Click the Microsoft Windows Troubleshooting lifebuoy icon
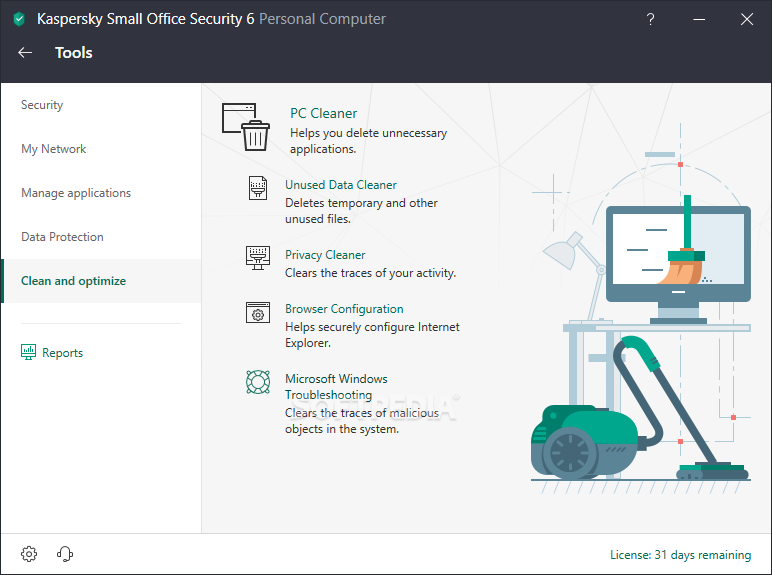Screen dimensions: 772x575 point(258,382)
